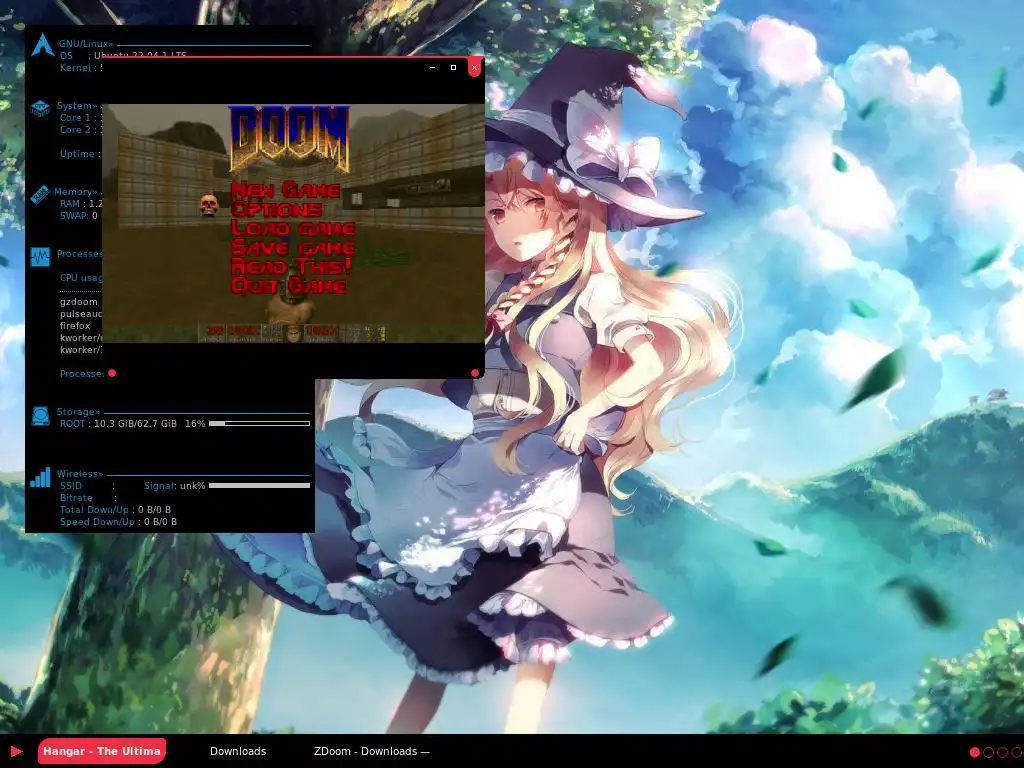Choose Save Game in the Doom menu
Screen dimensions: 1024x768
pos(293,248)
